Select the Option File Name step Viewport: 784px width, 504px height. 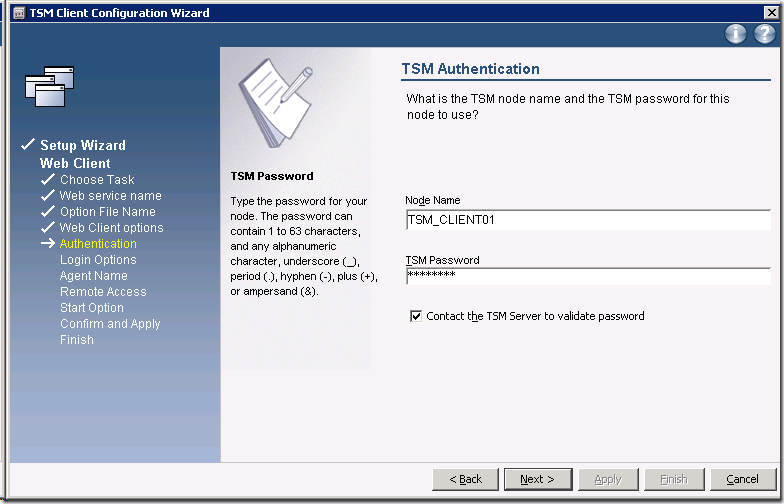click(107, 212)
